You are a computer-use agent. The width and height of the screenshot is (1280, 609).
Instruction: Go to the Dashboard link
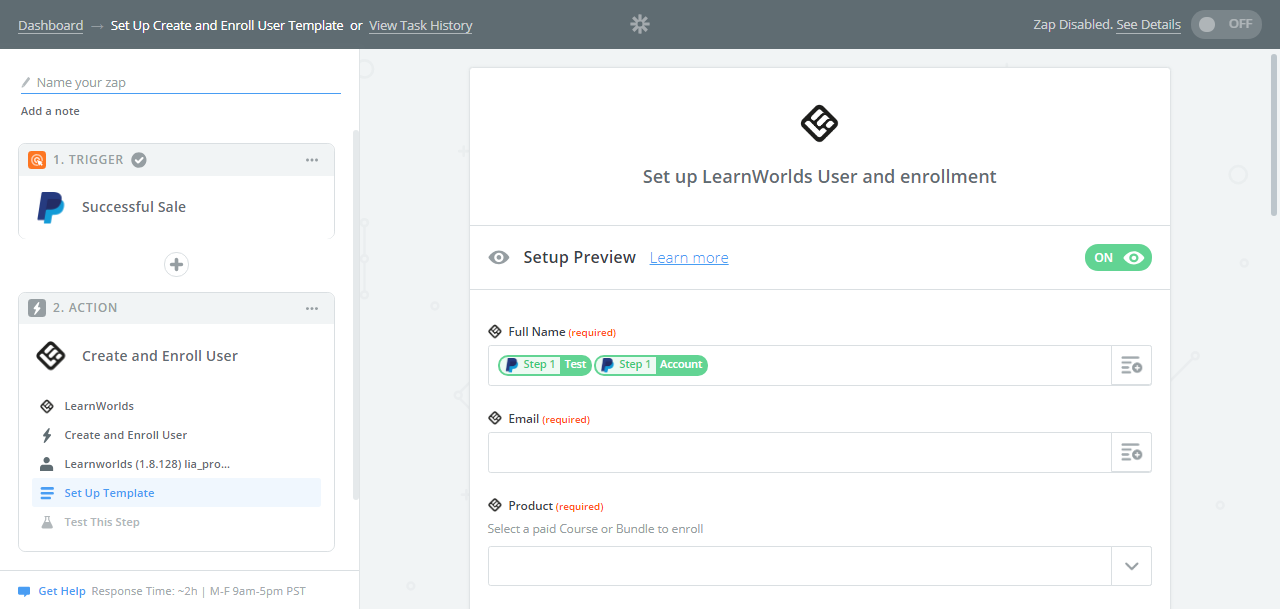(x=50, y=25)
